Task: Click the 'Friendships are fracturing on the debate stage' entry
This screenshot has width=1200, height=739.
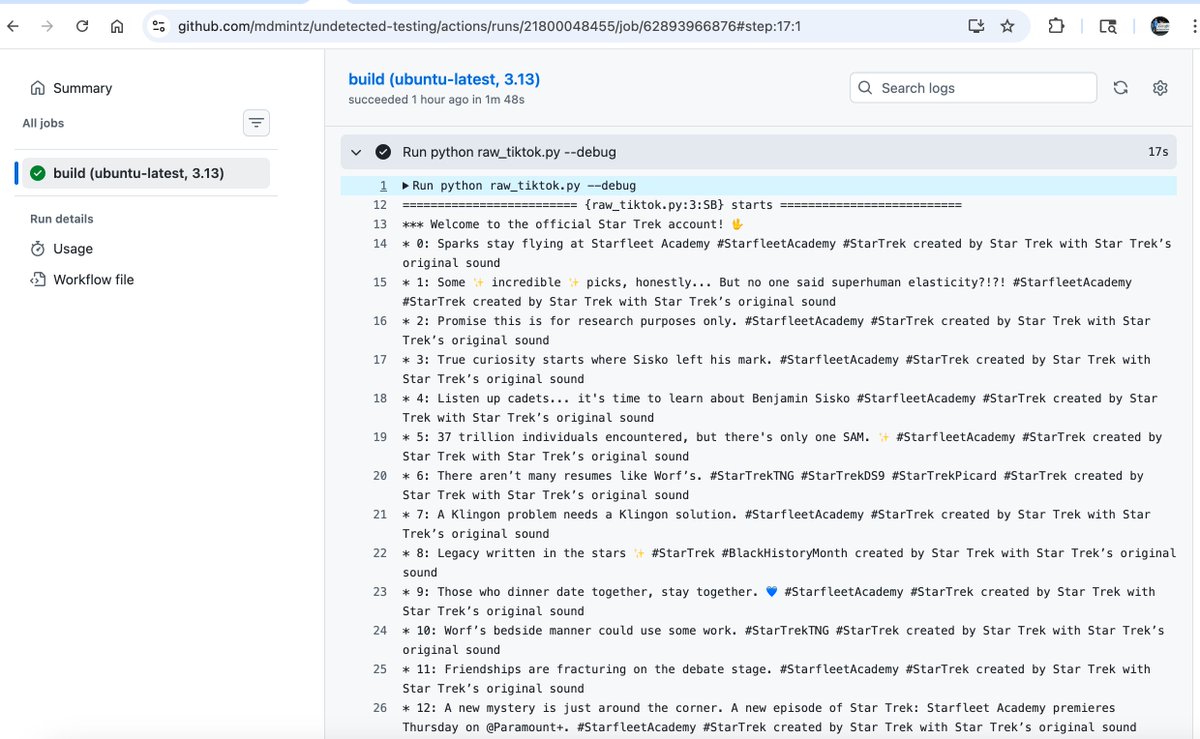Action: tap(777, 679)
